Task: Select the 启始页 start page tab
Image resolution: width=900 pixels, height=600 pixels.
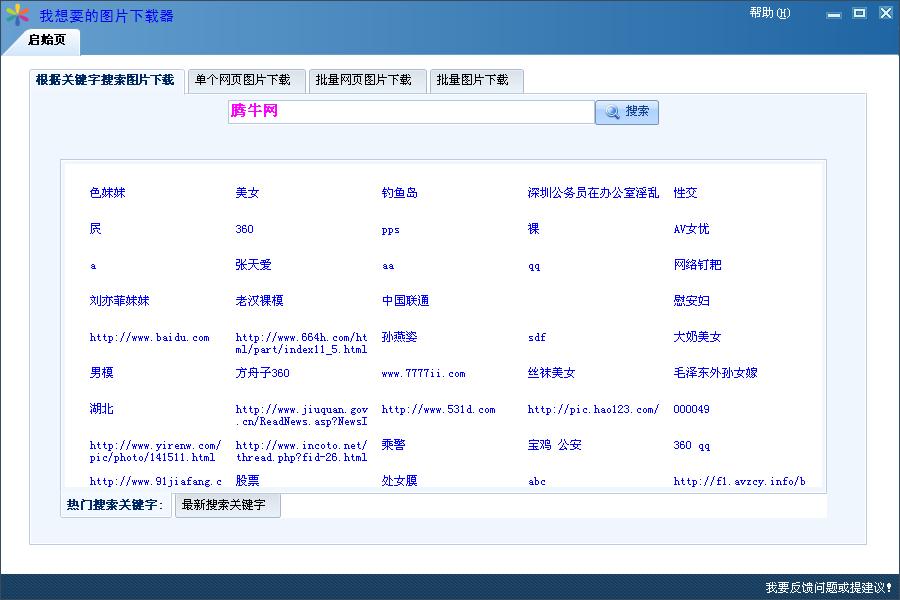Action: click(46, 40)
